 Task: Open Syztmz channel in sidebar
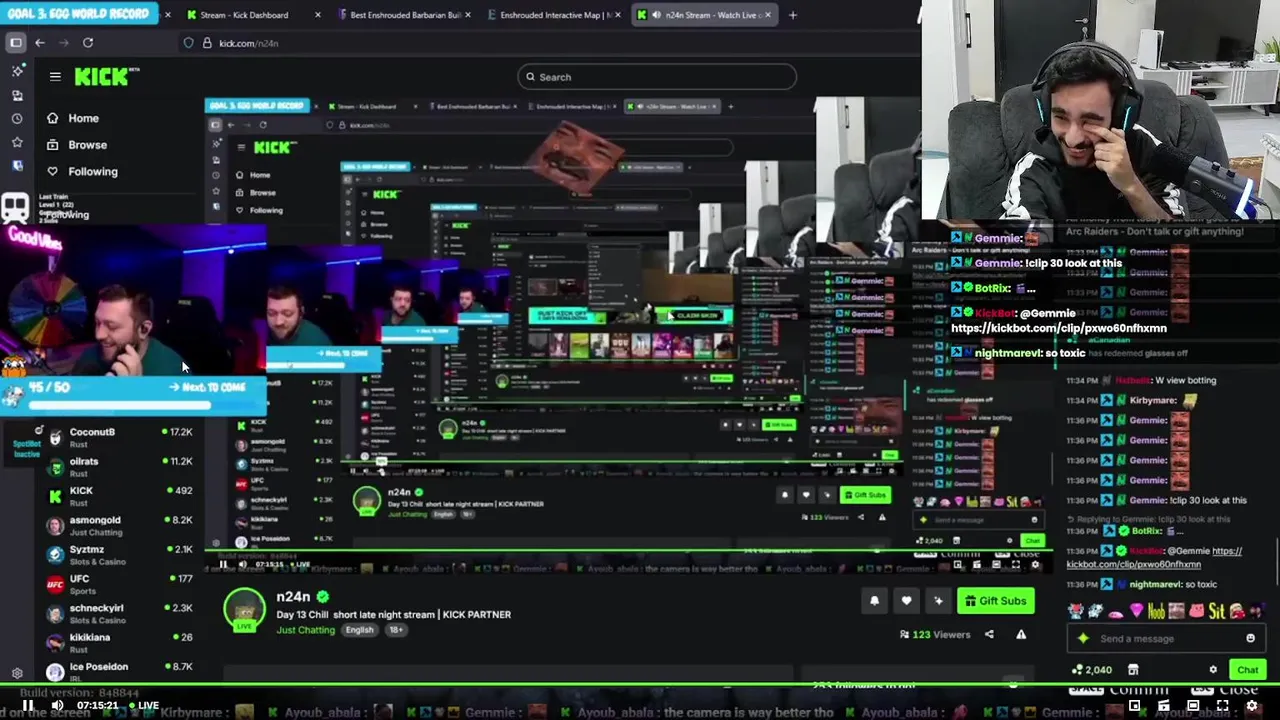point(118,554)
